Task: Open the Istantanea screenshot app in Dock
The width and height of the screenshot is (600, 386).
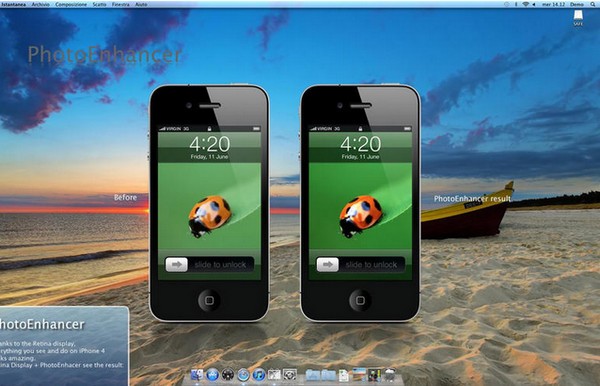Action: [290, 375]
